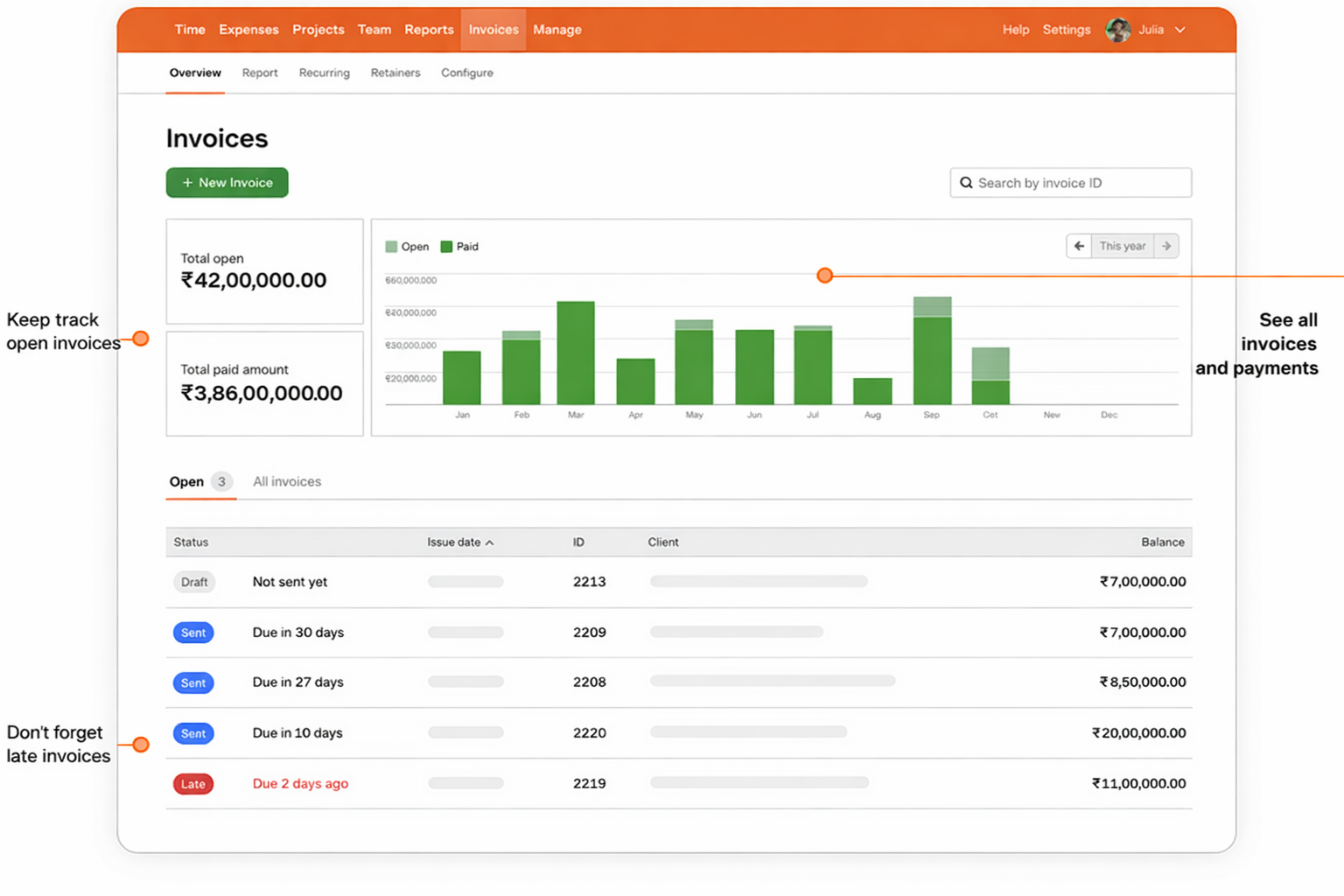
Task: Type in Search by invoice ID field
Action: [x=1081, y=183]
